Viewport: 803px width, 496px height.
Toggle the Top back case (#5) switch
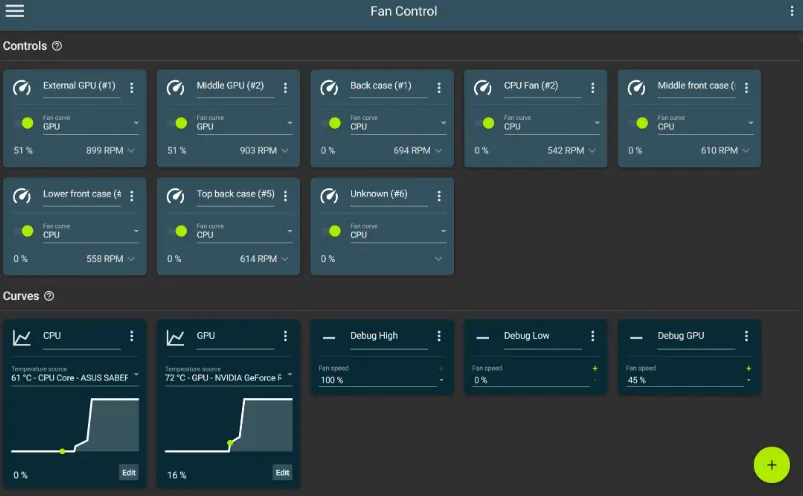(177, 231)
